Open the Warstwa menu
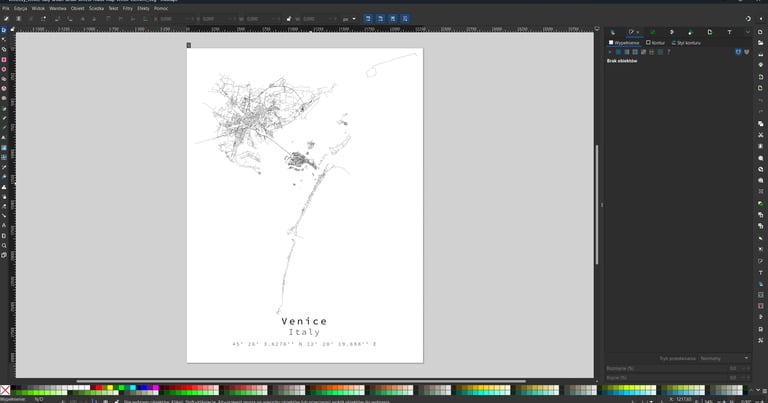Image resolution: width=768 pixels, height=403 pixels. pyautogui.click(x=58, y=8)
